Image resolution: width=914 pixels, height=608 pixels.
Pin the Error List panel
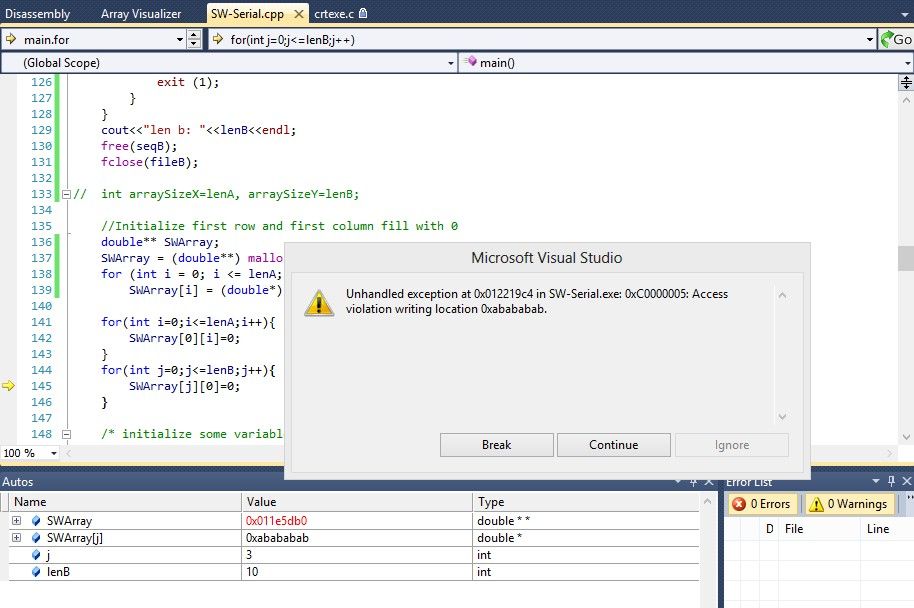click(x=891, y=481)
